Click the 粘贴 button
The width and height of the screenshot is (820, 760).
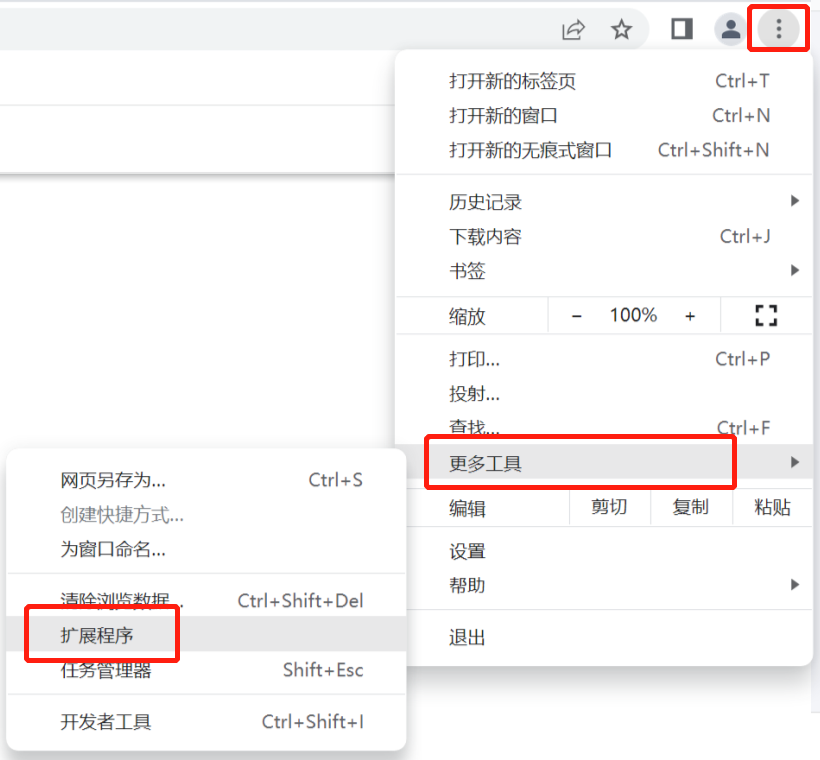(x=773, y=507)
